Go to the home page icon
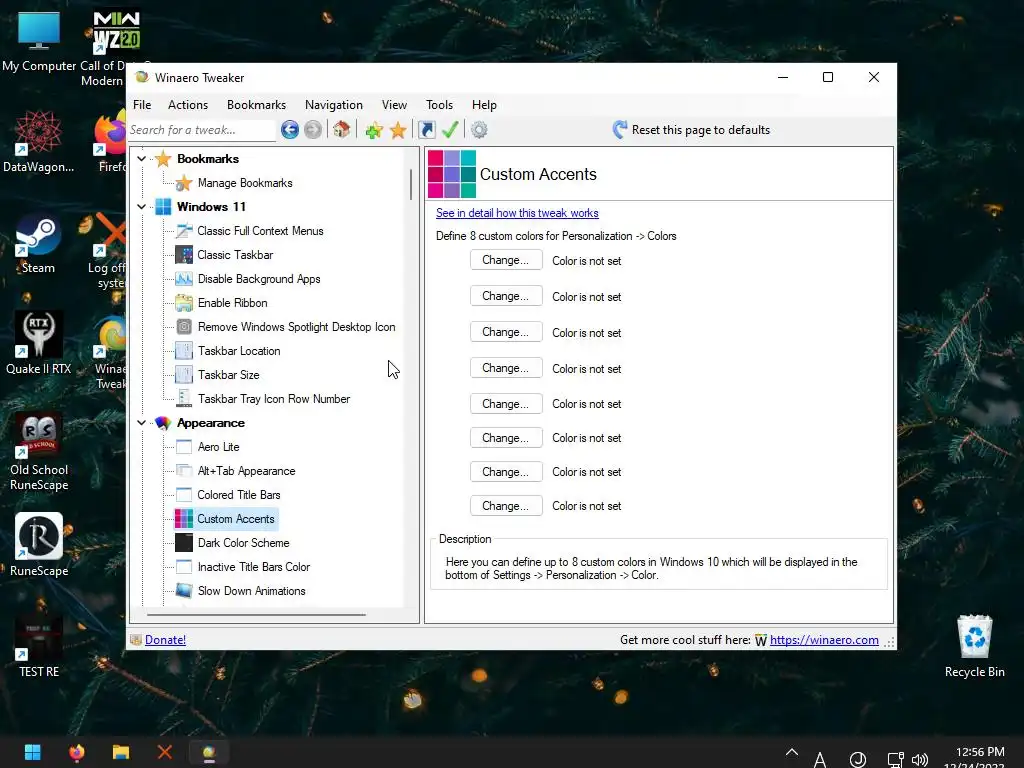Screen dimensions: 1024x768 point(342,129)
